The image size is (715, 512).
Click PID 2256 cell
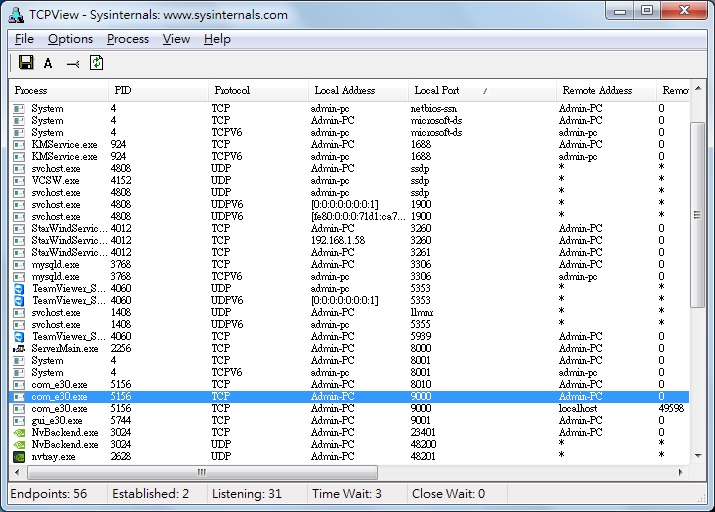pyautogui.click(x=120, y=348)
